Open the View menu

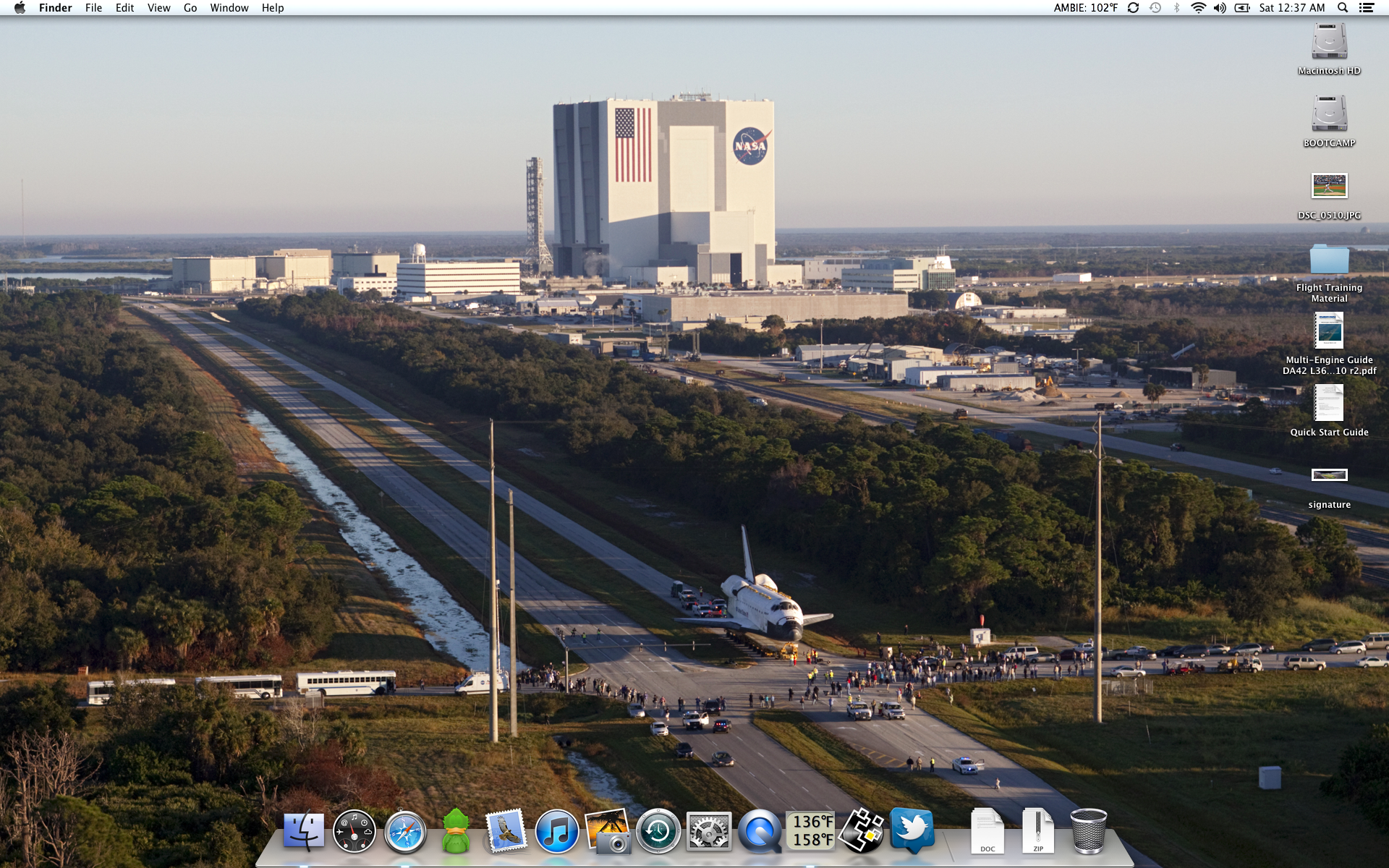(x=158, y=8)
